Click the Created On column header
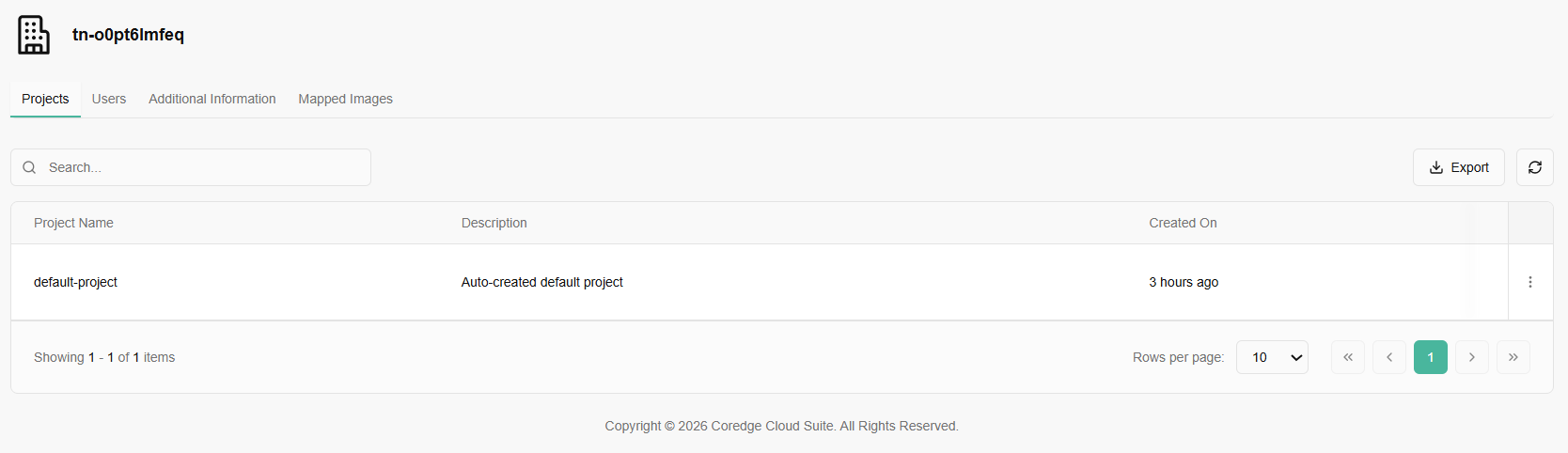1568x453 pixels. [x=1183, y=223]
